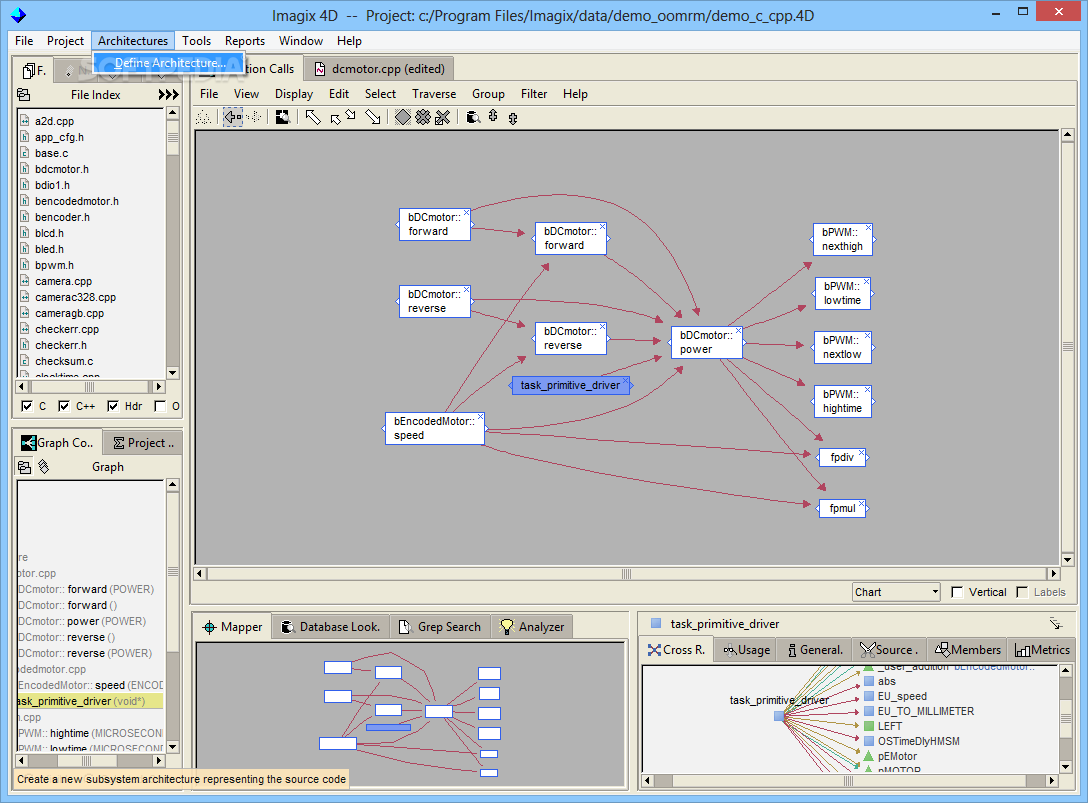1088x803 pixels.
Task: Click the File Index tree view icon
Action: (x=24, y=94)
